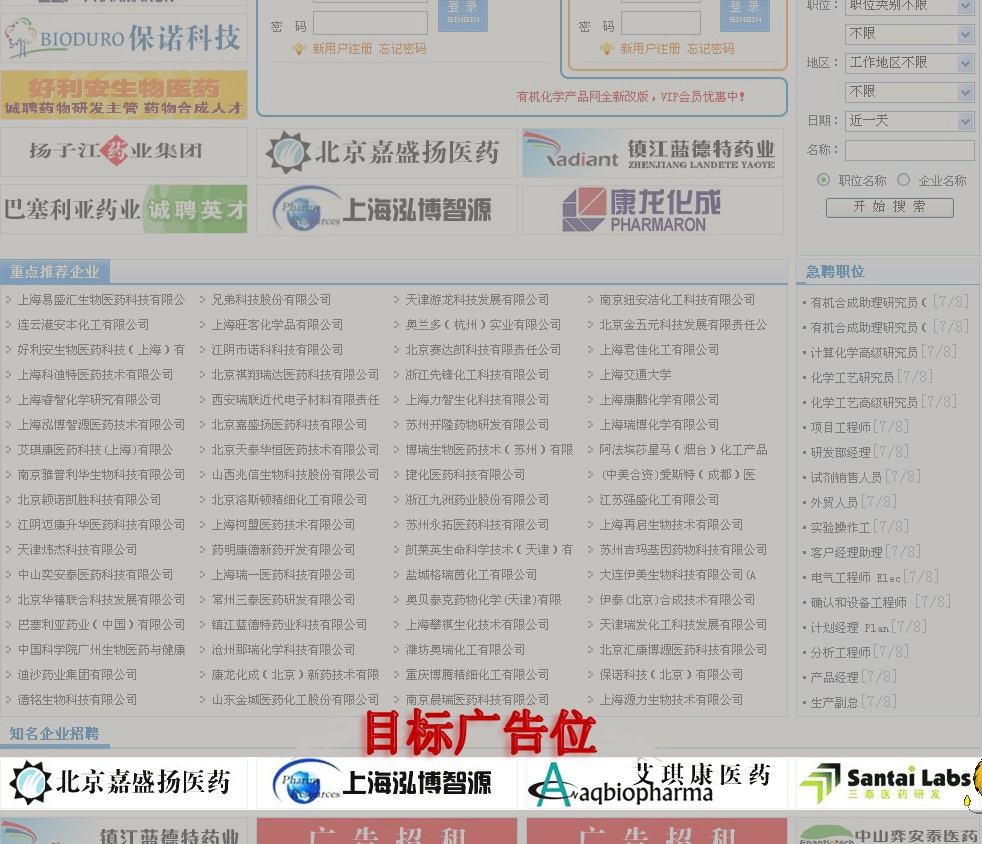Open the 急聘职位 section heading
The height and width of the screenshot is (844, 982).
point(835,272)
